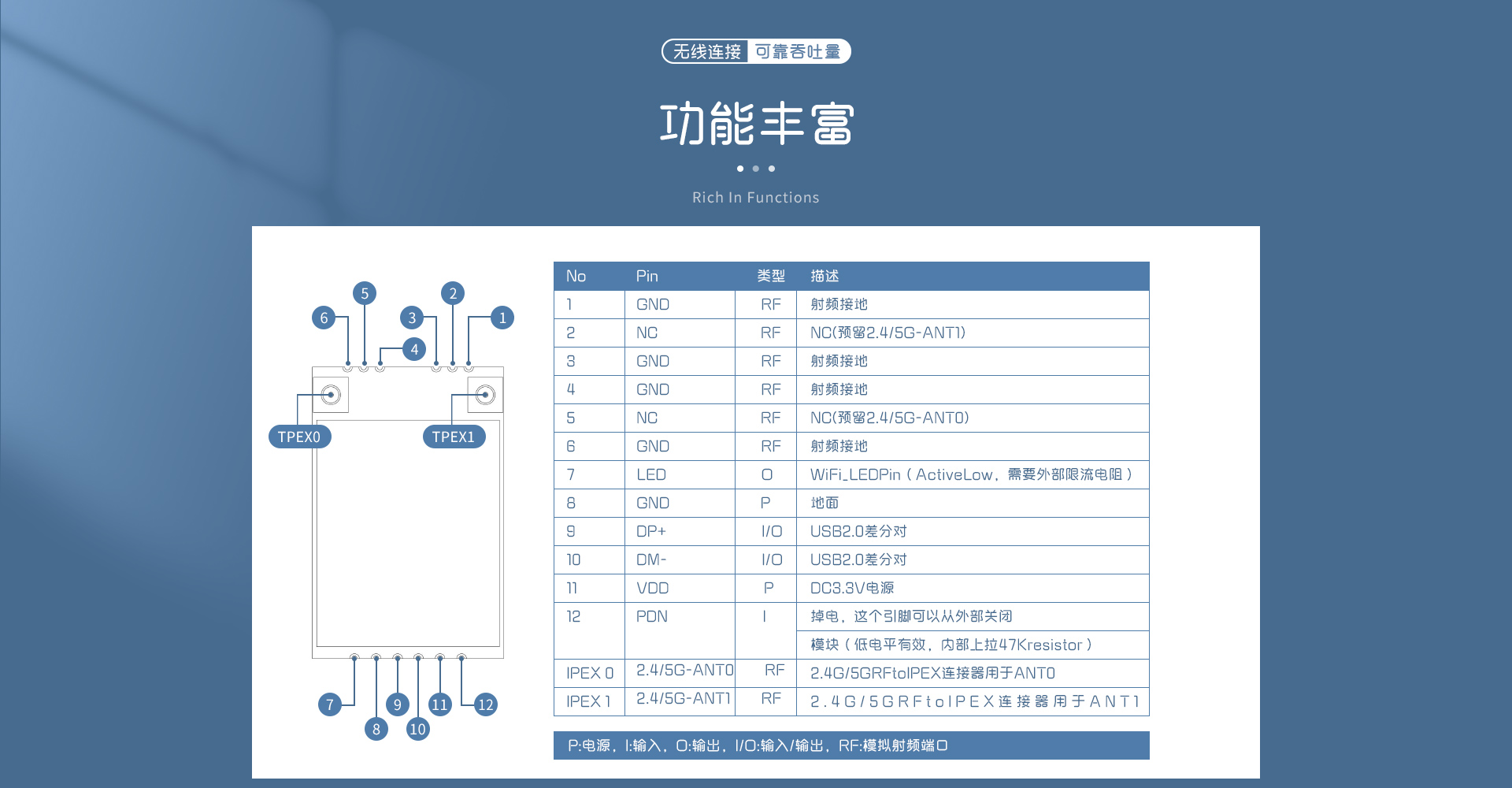
Task: Click the 无线连接 pill segment
Action: tap(706, 52)
